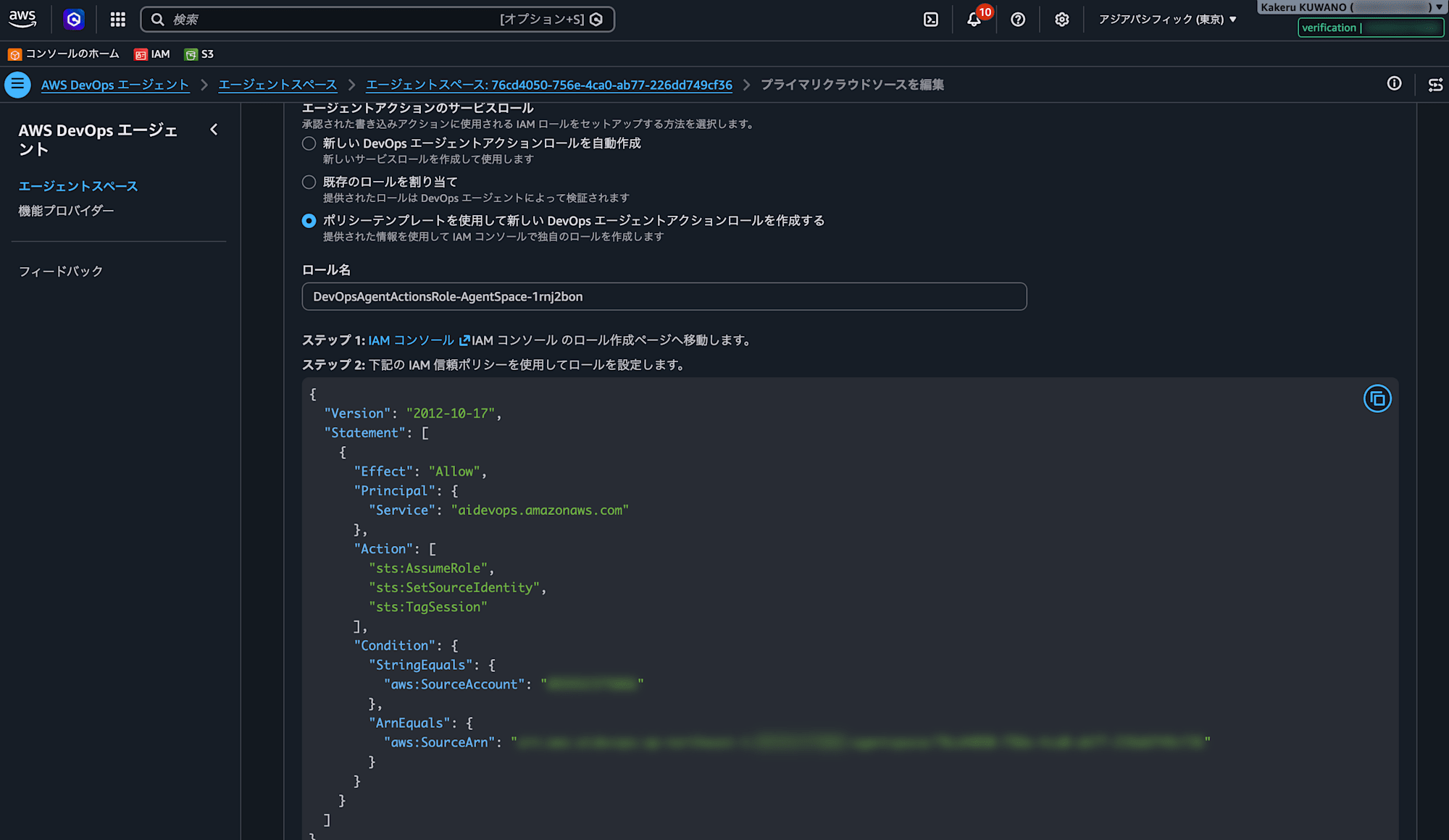
Task: Open the Kakeru KUWANO account menu
Action: pos(1351,7)
